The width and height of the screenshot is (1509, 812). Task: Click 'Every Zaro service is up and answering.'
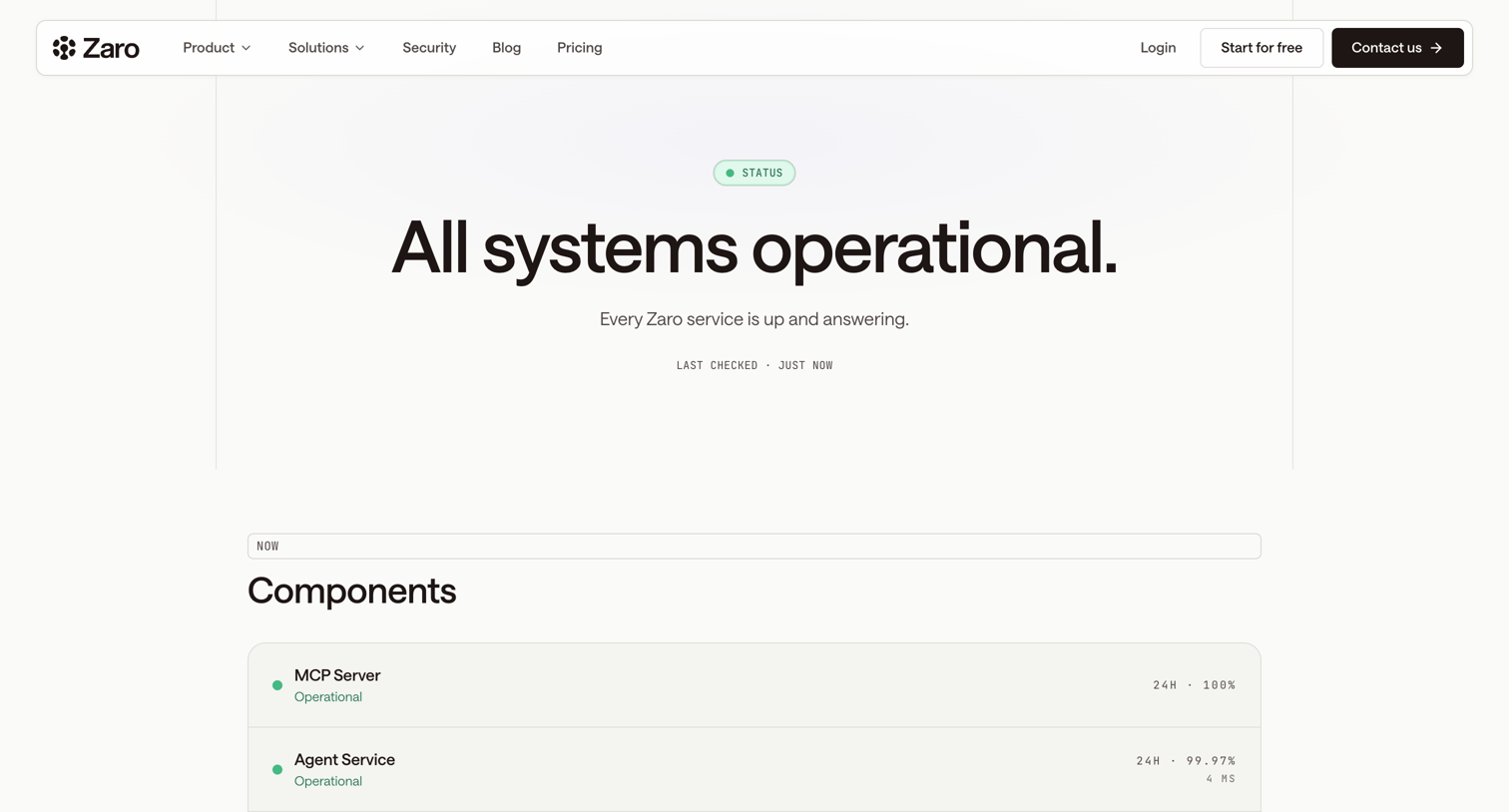[754, 319]
